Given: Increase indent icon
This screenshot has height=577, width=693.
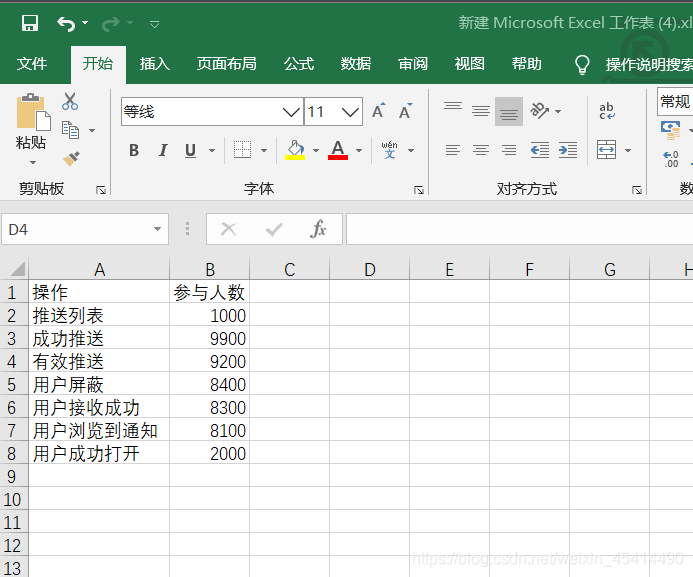Looking at the screenshot, I should point(568,150).
